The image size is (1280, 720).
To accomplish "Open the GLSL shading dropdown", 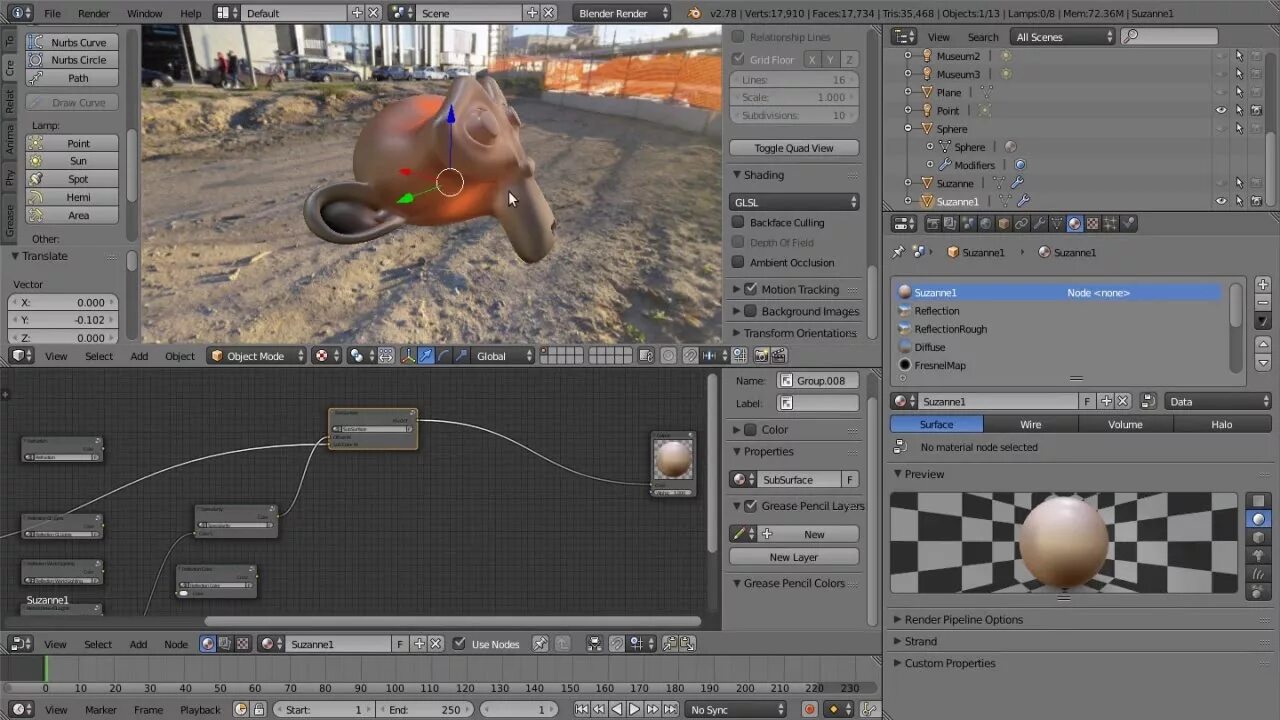I will click(x=795, y=202).
